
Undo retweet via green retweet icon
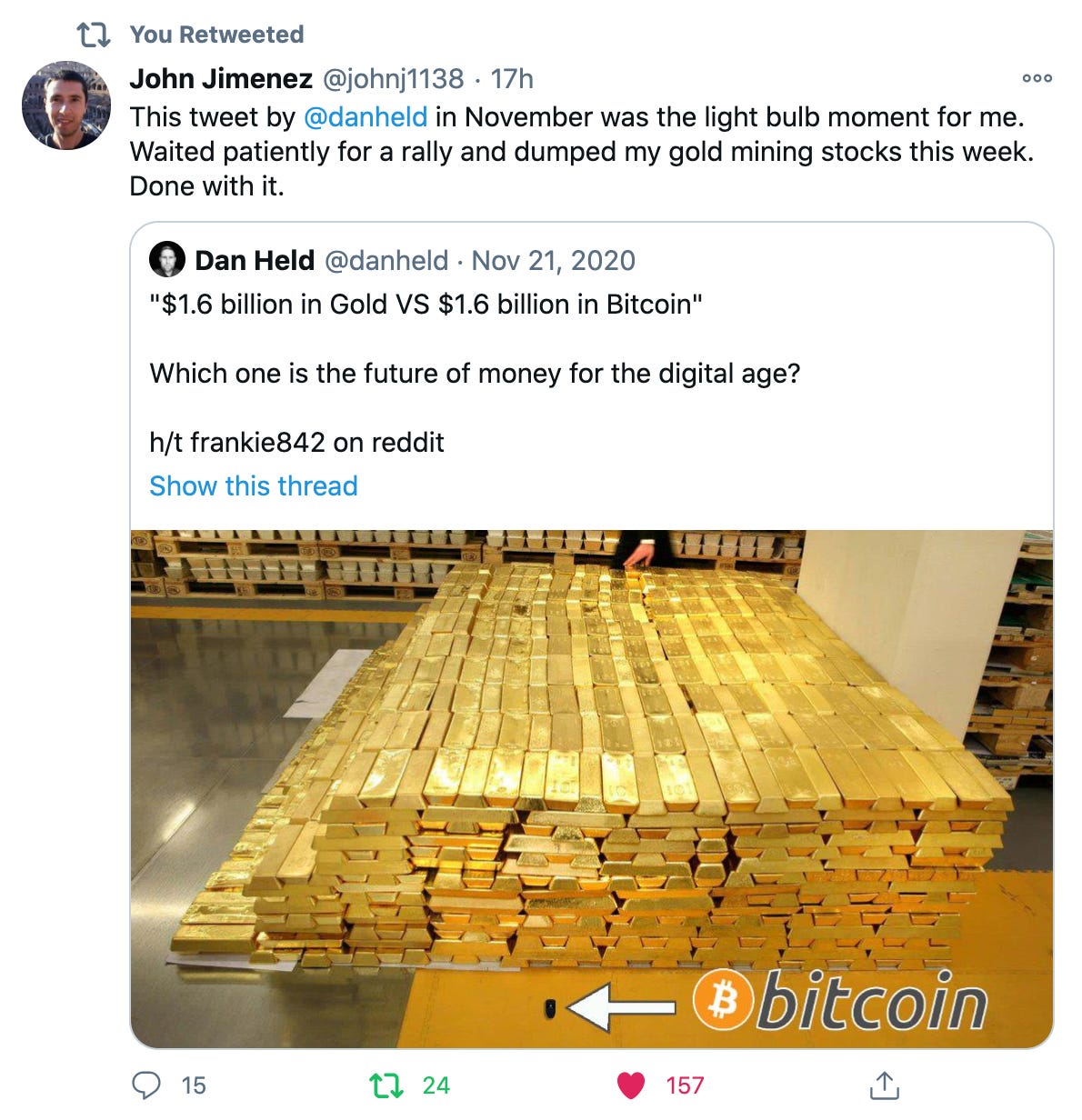(386, 1085)
